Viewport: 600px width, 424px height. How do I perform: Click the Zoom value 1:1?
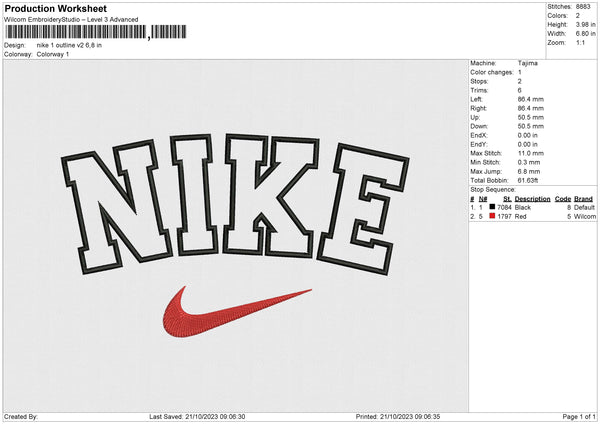tap(580, 42)
